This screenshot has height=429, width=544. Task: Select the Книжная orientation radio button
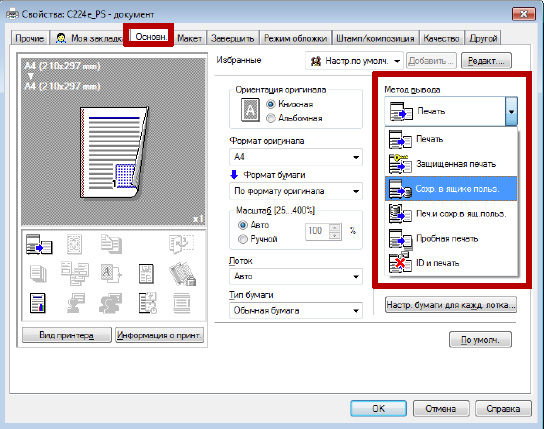coord(271,104)
